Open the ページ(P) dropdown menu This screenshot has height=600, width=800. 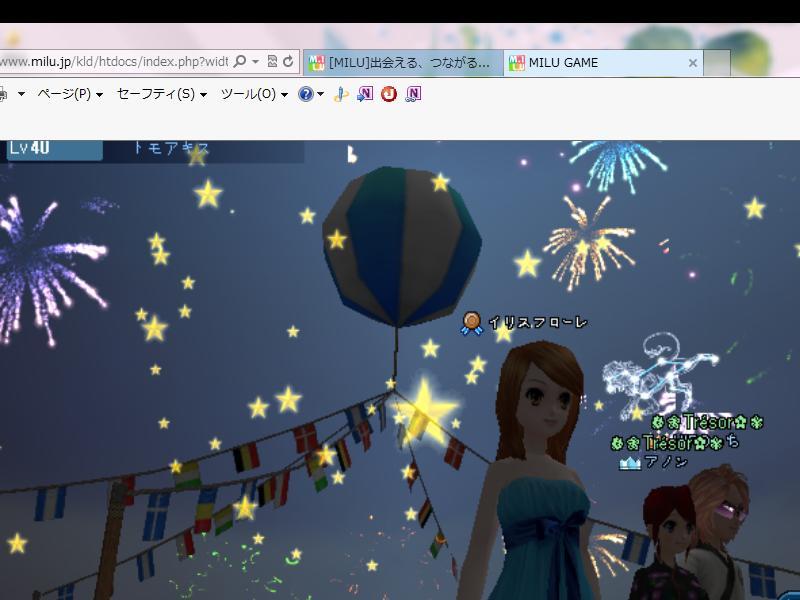tap(70, 94)
